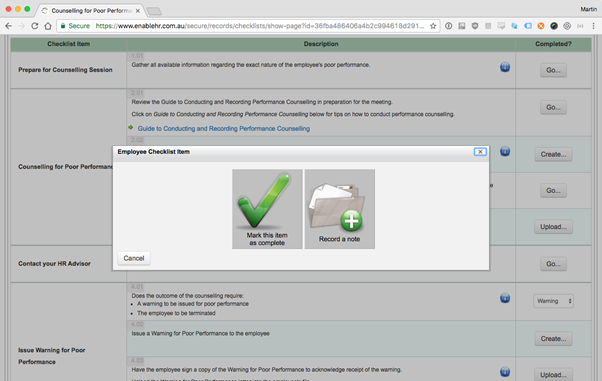Click the Create button for item 4.02
The image size is (602, 381).
pos(553,338)
